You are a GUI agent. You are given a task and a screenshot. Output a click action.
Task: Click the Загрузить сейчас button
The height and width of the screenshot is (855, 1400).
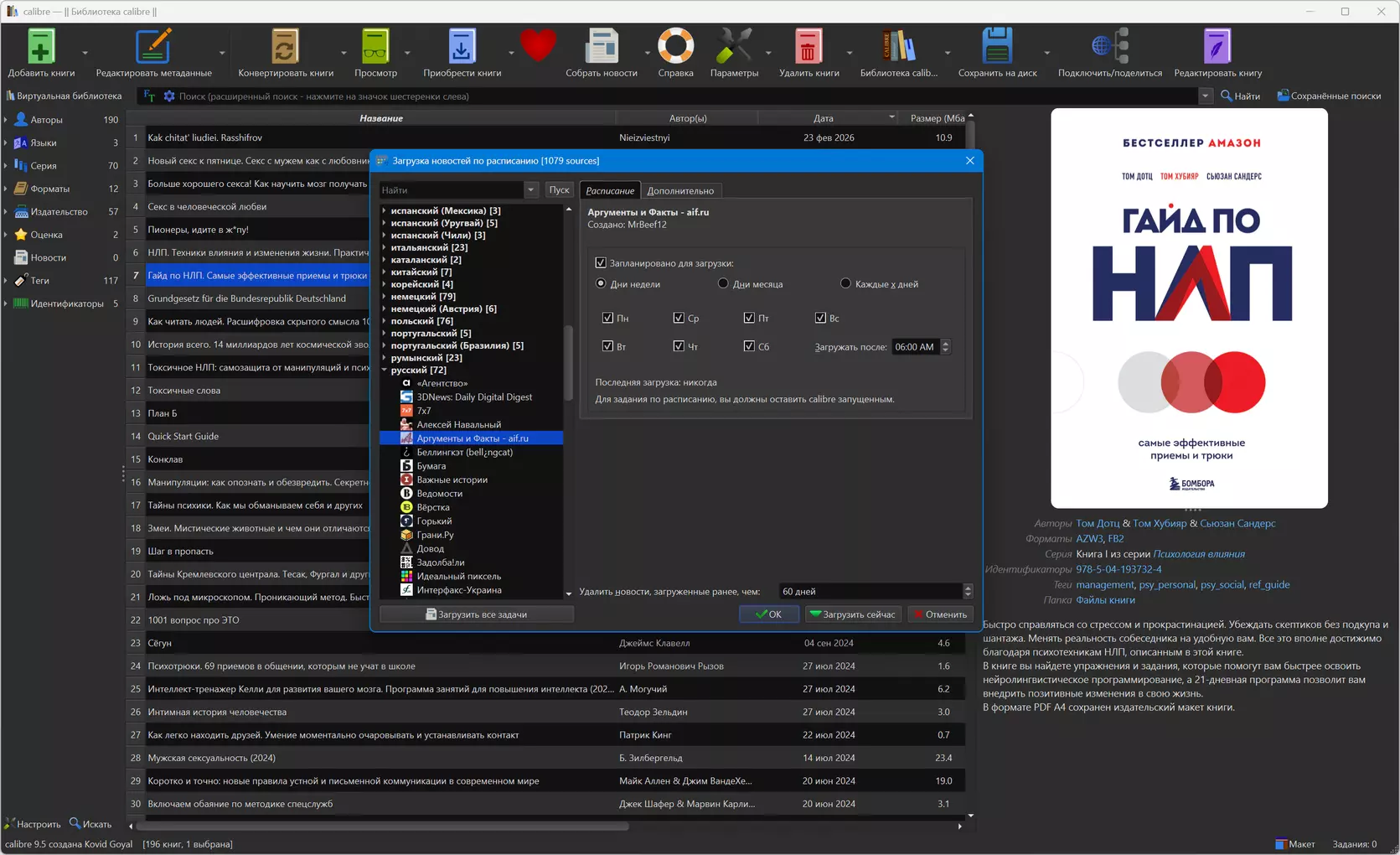pyautogui.click(x=853, y=614)
